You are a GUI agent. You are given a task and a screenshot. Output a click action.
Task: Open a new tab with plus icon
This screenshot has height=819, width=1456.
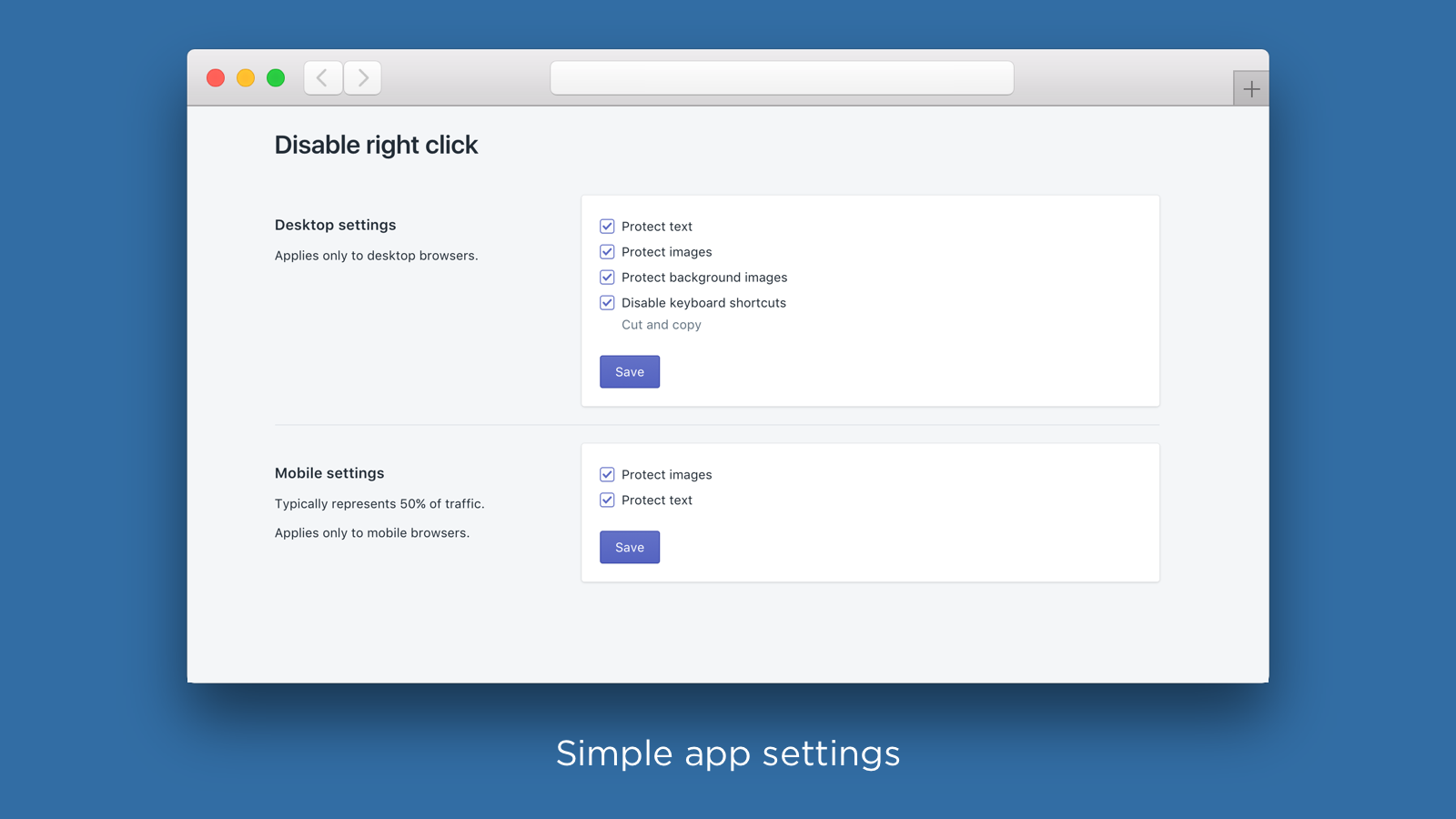[1251, 89]
